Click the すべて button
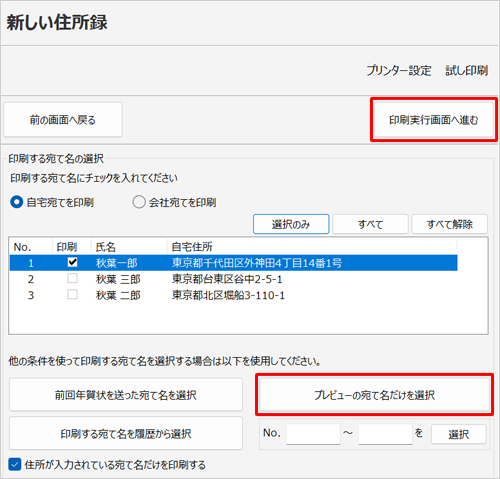Viewport: 500px width, 479px height. pos(370,224)
